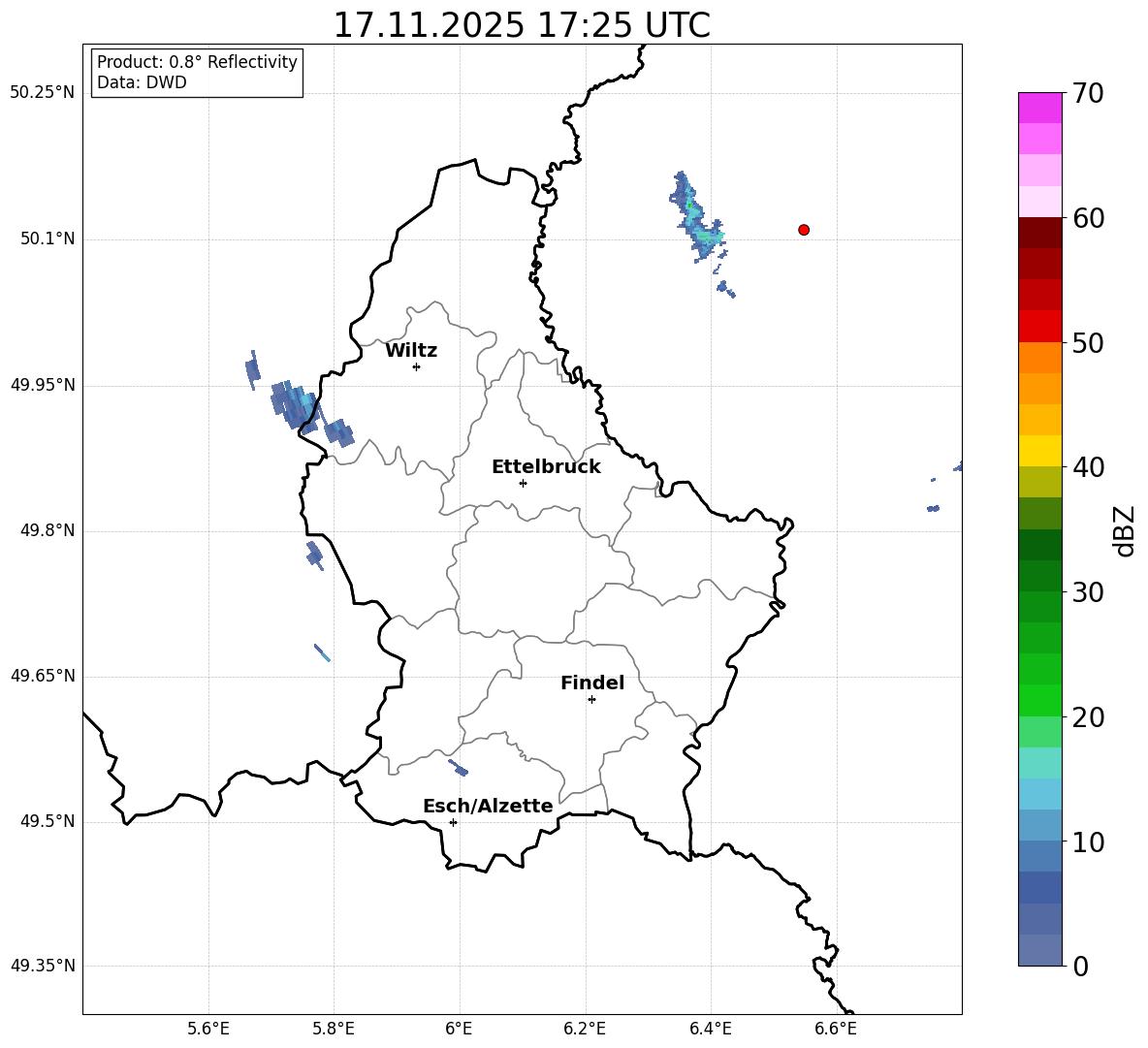The image size is (1148, 1048).
Task: Click the magenta top segment of the colorbar
Action: click(x=1039, y=108)
